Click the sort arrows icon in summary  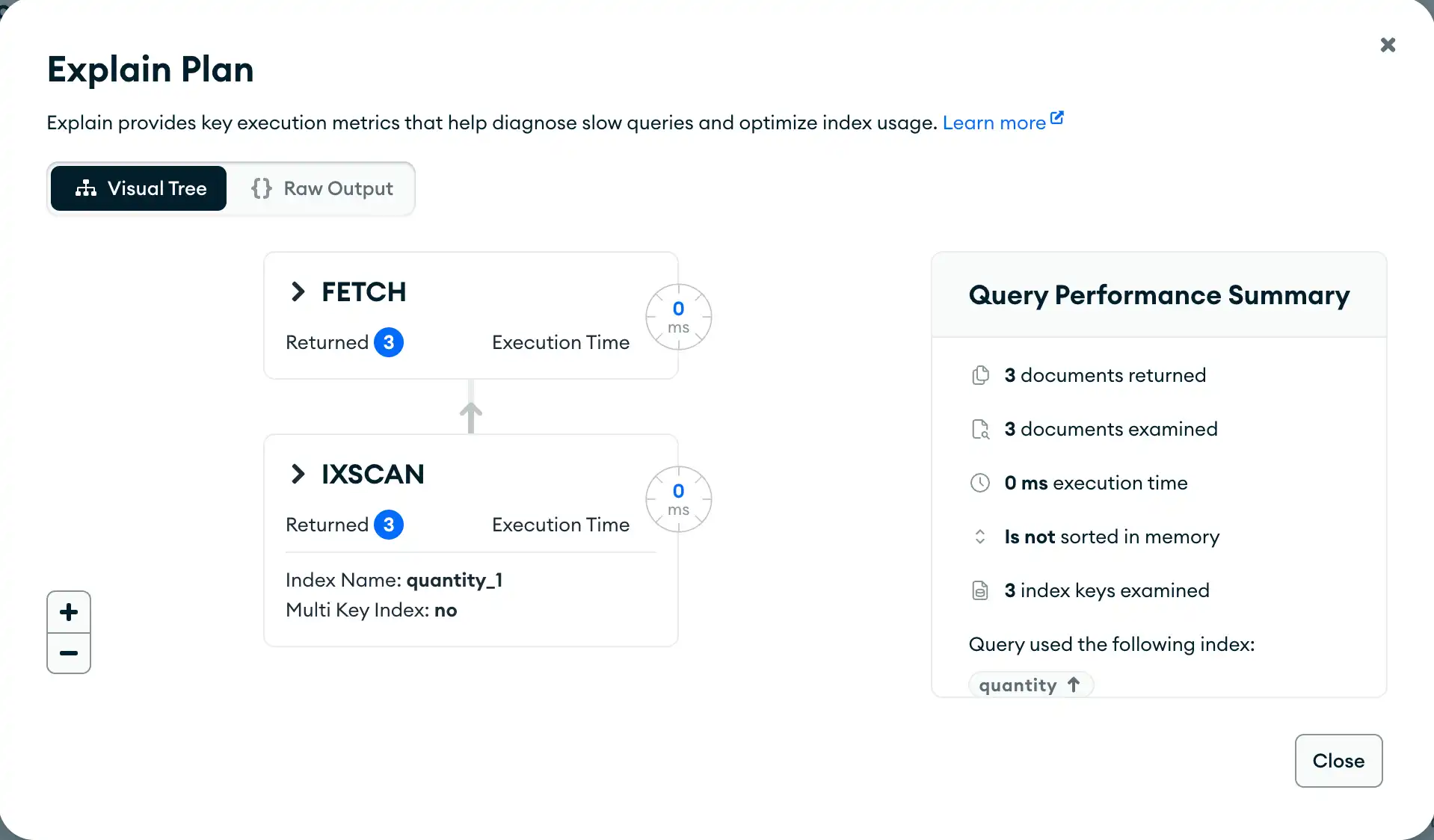980,537
